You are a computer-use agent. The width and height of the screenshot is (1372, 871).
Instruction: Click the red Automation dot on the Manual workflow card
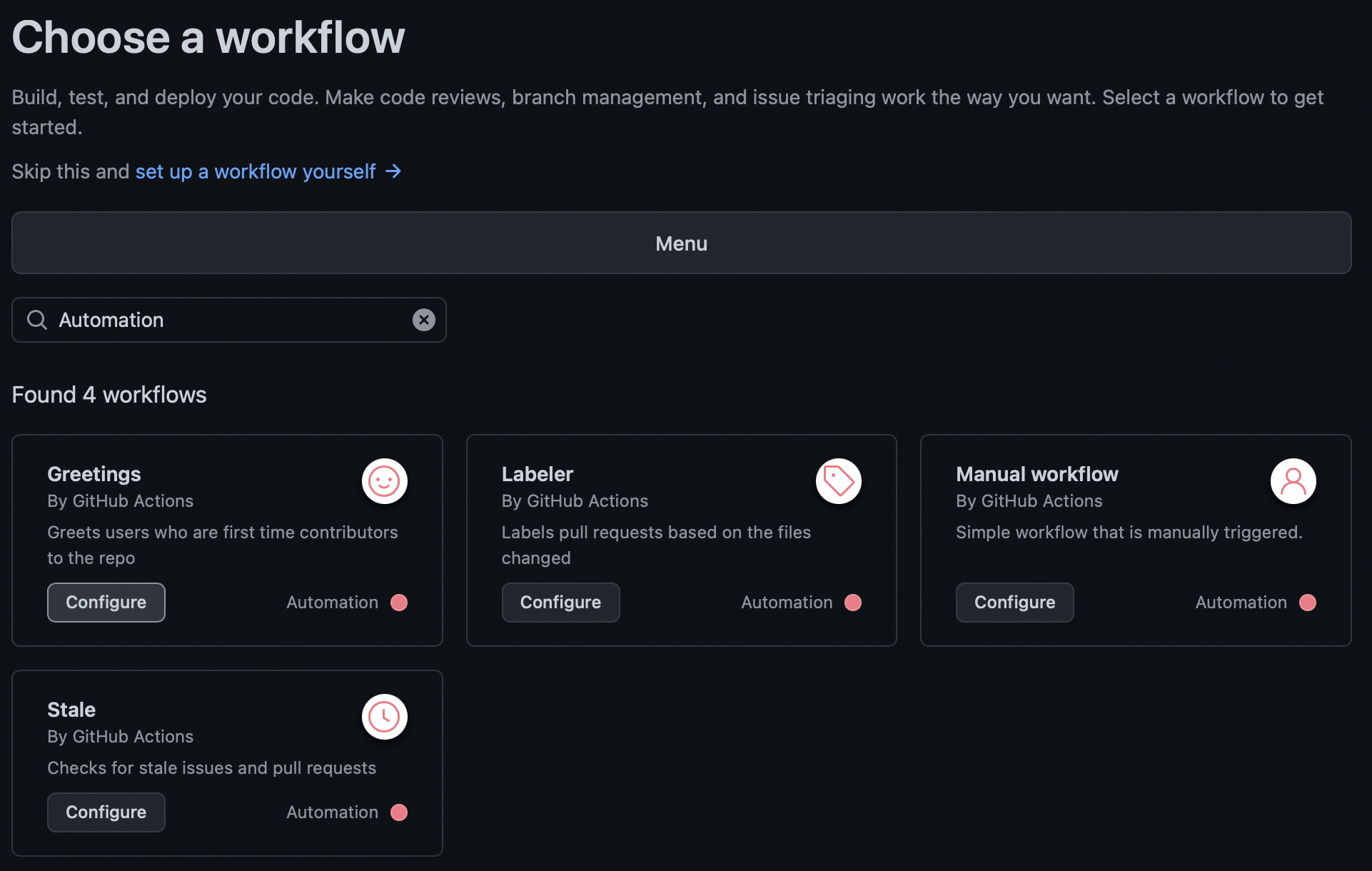pos(1307,603)
